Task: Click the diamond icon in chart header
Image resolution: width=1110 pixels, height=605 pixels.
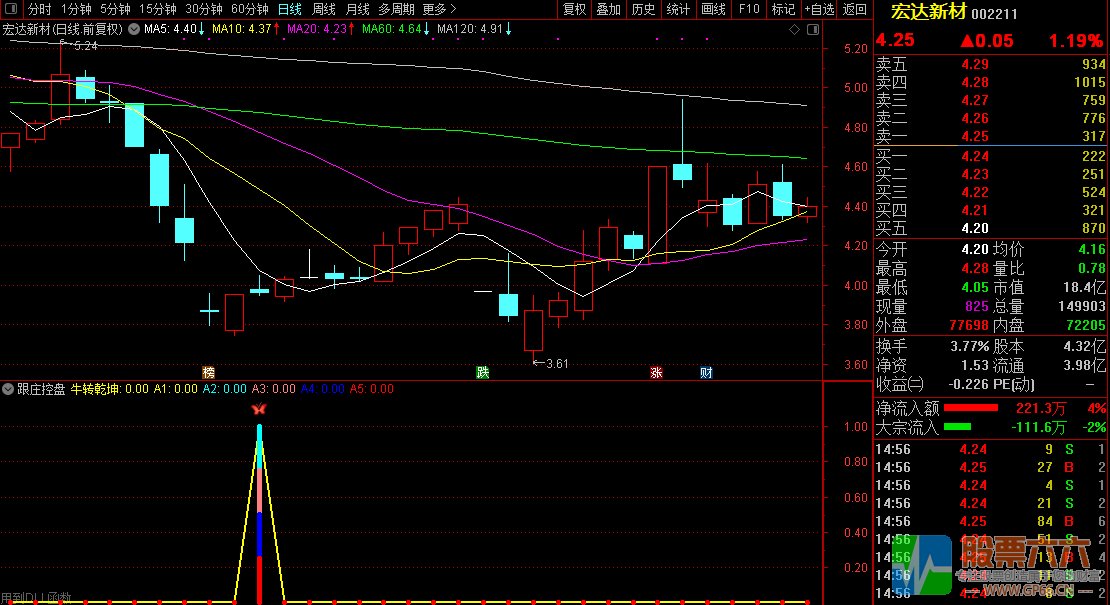Action: 794,30
